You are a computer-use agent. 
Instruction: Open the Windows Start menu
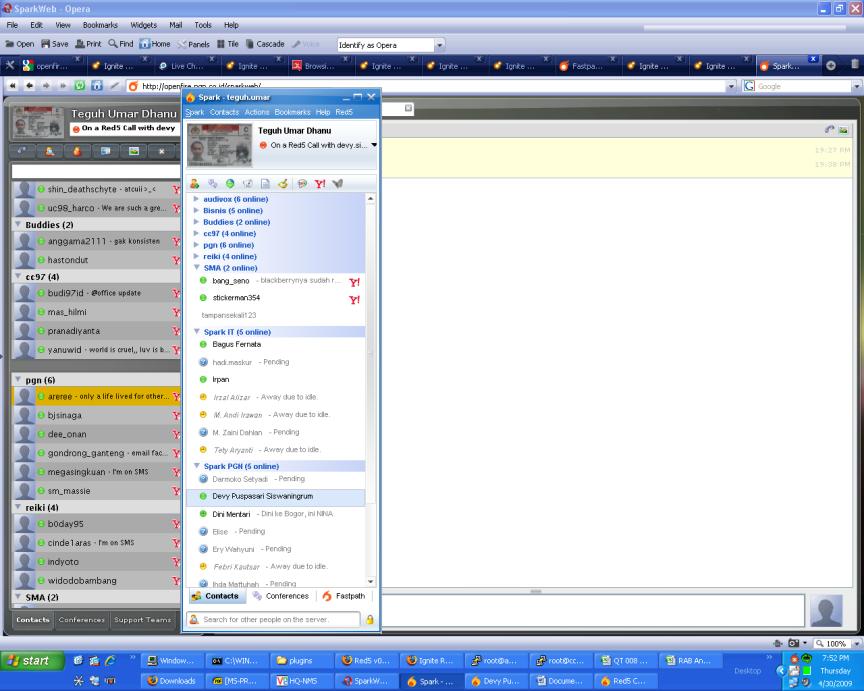point(33,661)
